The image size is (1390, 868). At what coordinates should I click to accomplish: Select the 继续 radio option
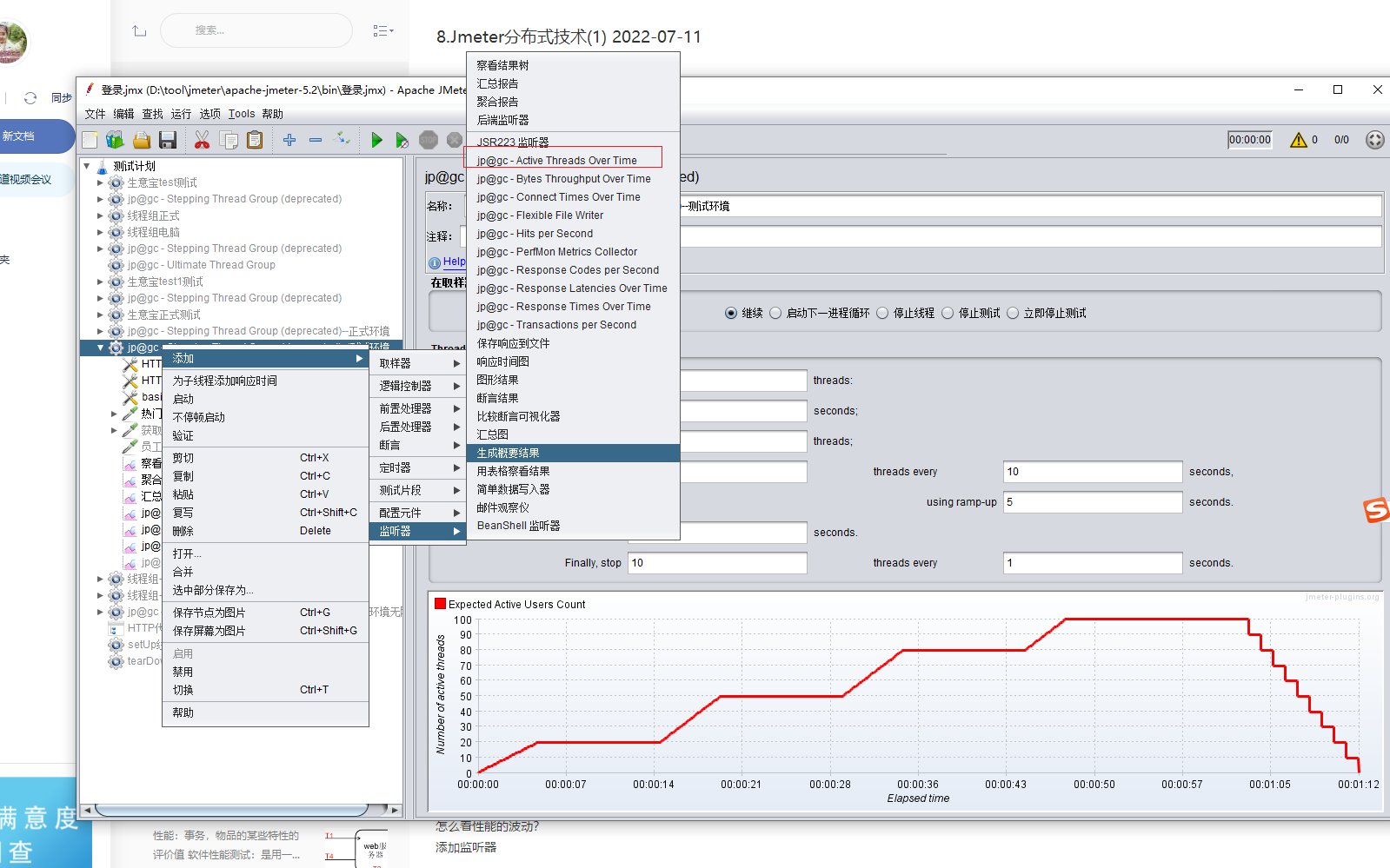pyautogui.click(x=731, y=313)
